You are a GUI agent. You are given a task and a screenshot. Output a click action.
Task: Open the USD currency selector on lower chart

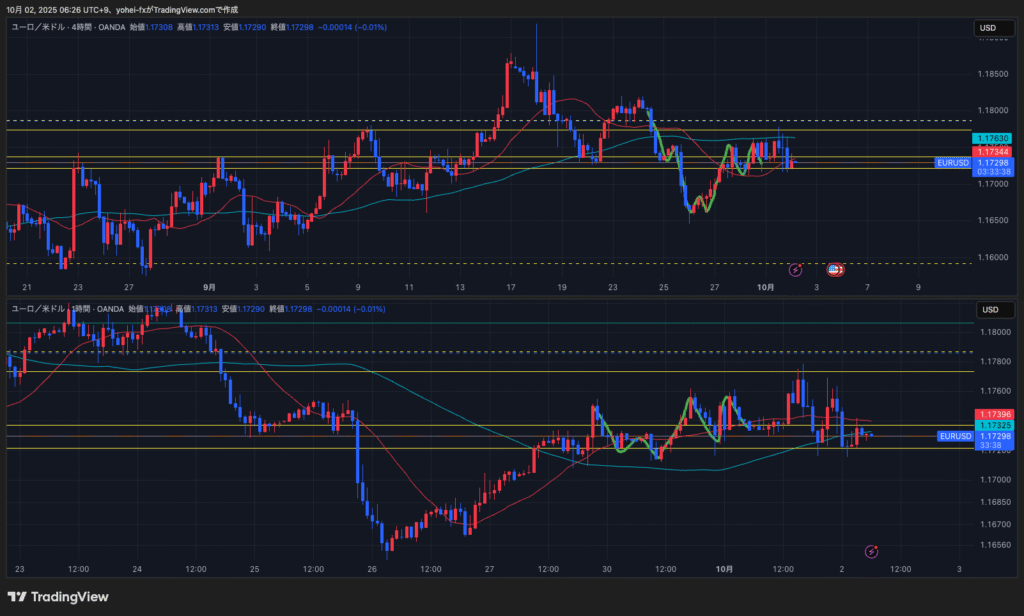990,310
